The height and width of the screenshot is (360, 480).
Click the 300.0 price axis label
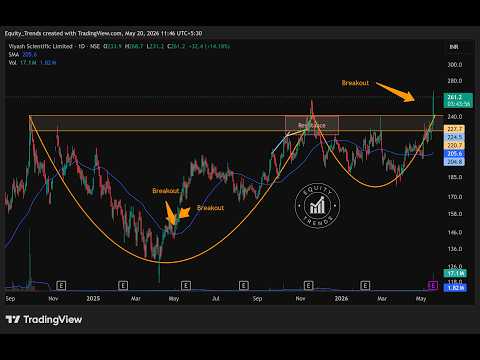455,65
